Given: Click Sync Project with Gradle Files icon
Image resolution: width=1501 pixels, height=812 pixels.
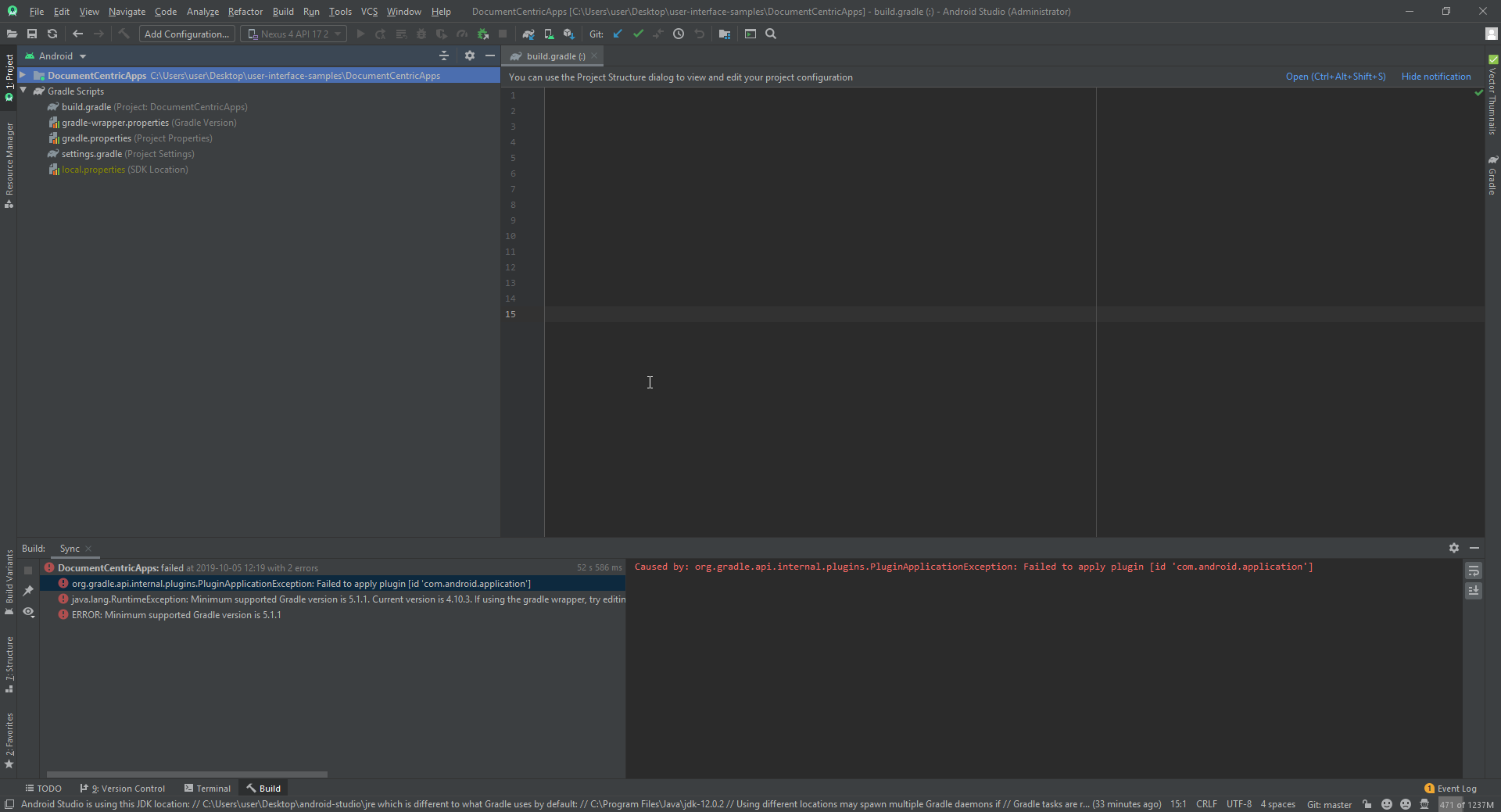Looking at the screenshot, I should pyautogui.click(x=528, y=34).
